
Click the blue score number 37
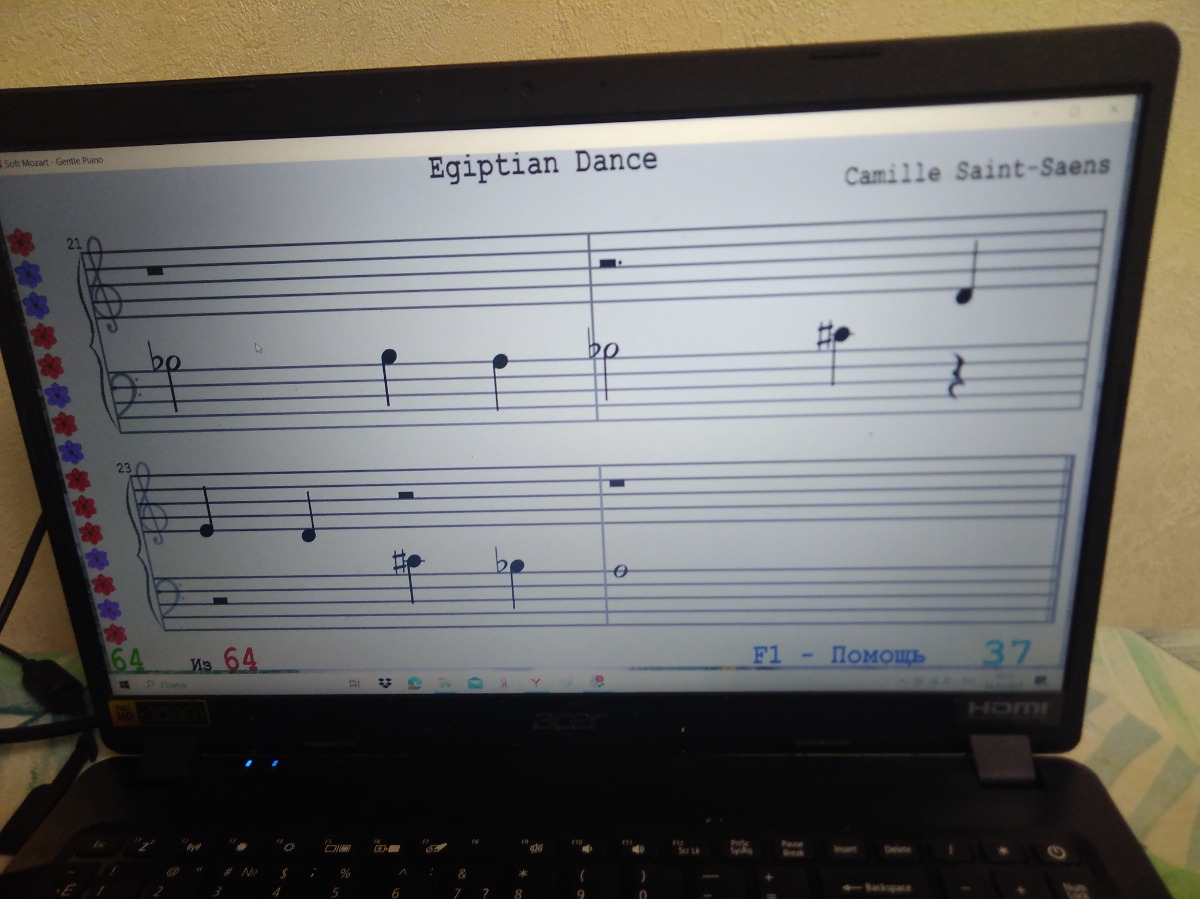pyautogui.click(x=1006, y=653)
